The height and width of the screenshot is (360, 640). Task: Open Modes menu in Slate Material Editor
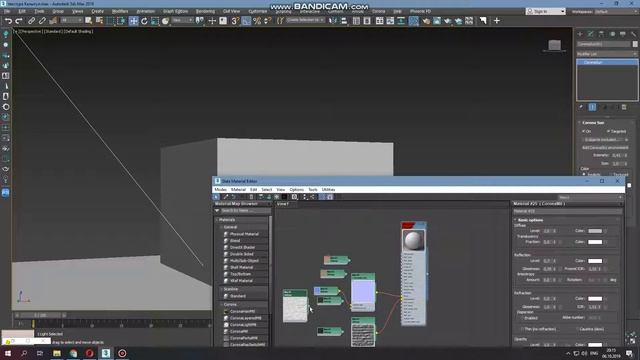(220, 189)
